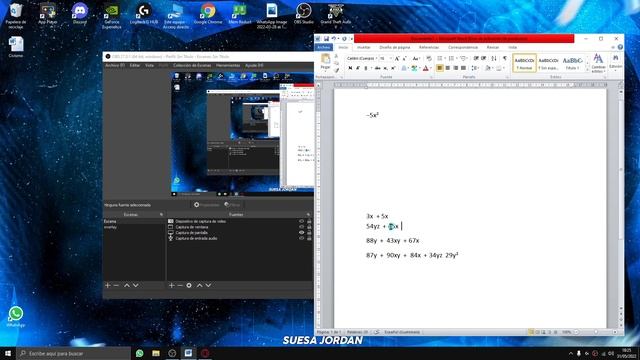640x360 pixels.
Task: Click the zoom slider in Word's status bar
Action: [595, 332]
